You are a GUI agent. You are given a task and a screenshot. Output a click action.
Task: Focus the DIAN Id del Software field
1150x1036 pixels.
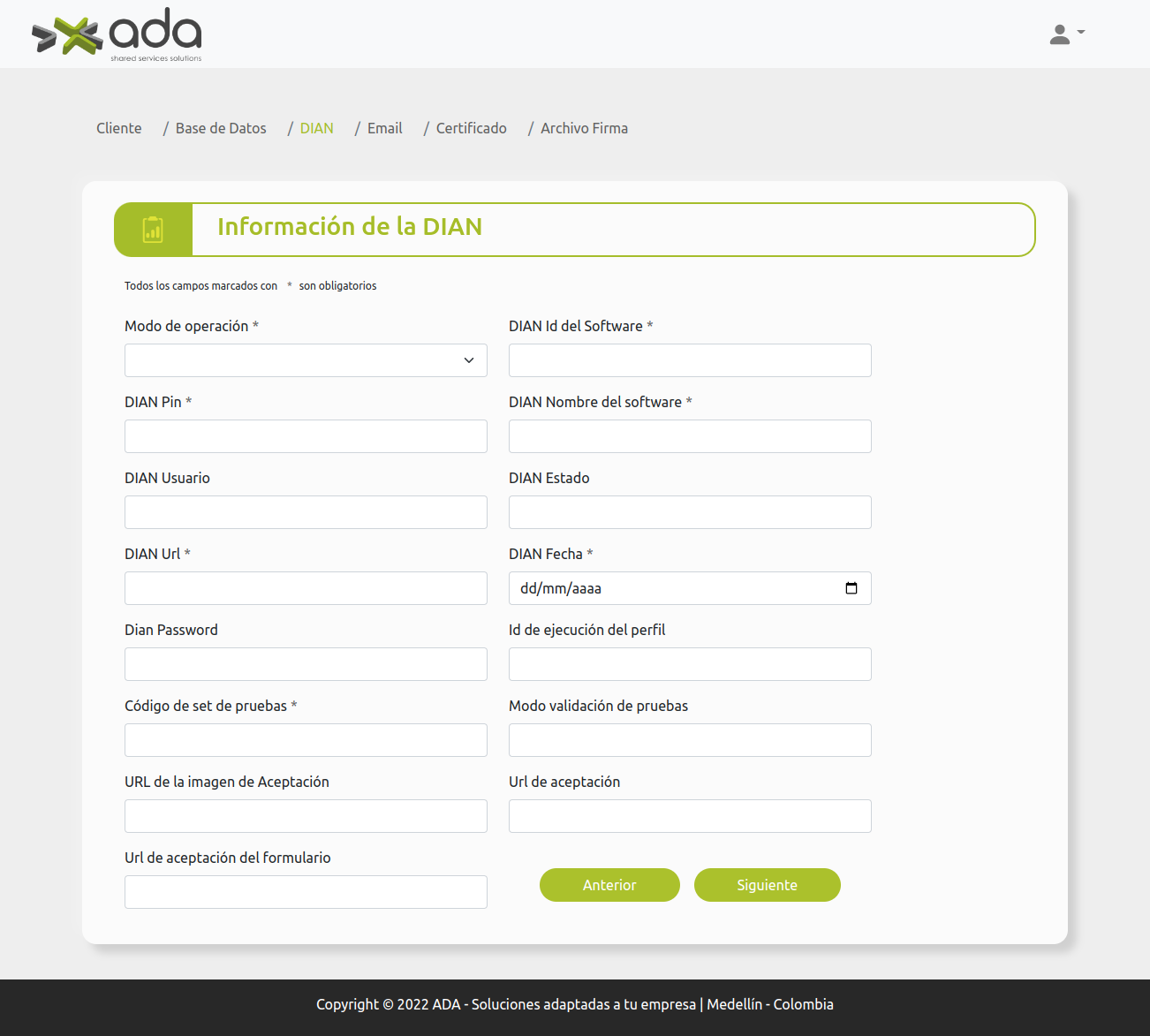pos(690,360)
